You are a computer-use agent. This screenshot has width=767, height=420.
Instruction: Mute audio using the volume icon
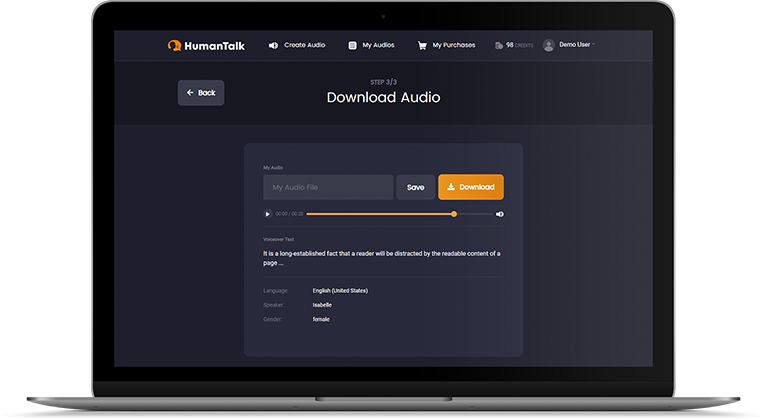pos(500,214)
